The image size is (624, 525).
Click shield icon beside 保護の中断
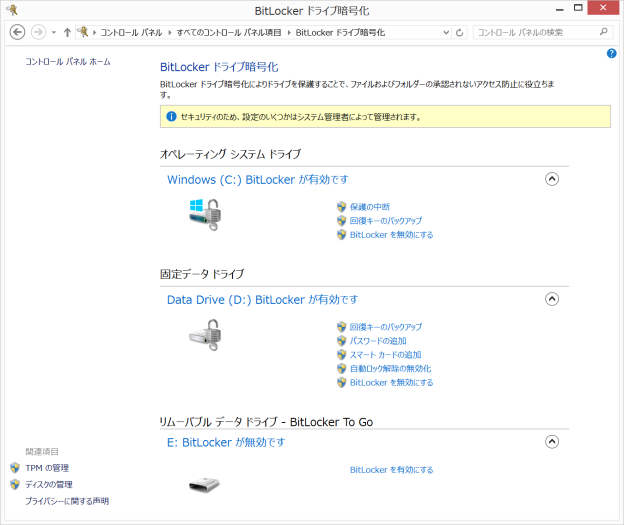pyautogui.click(x=341, y=207)
